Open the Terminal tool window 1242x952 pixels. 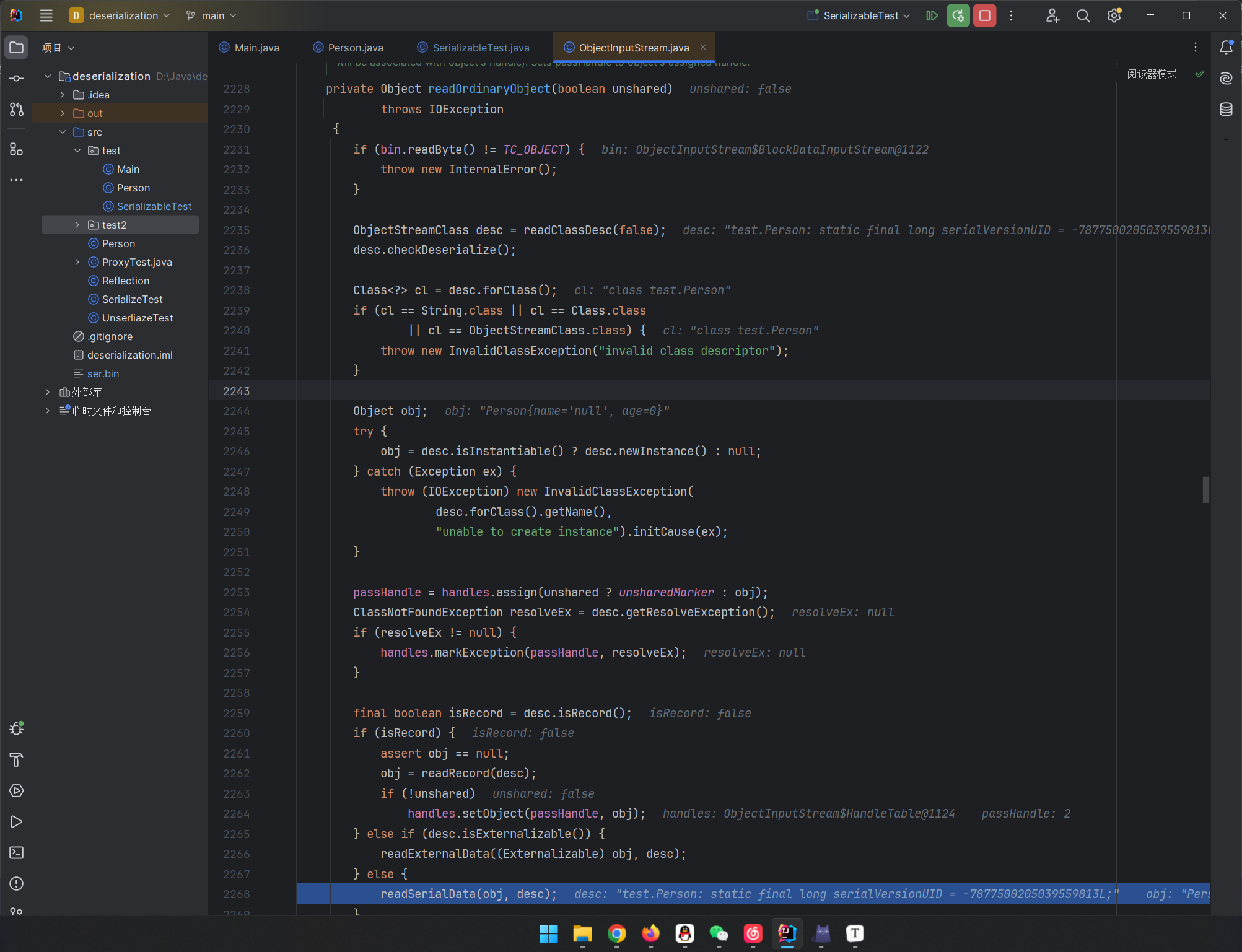coord(17,853)
